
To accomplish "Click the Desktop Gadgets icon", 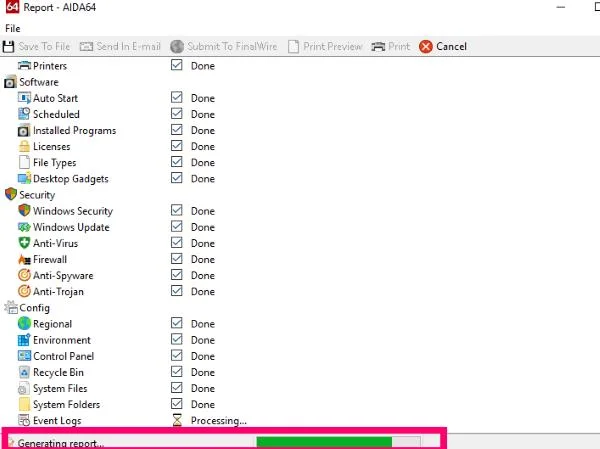I will click(x=24, y=178).
